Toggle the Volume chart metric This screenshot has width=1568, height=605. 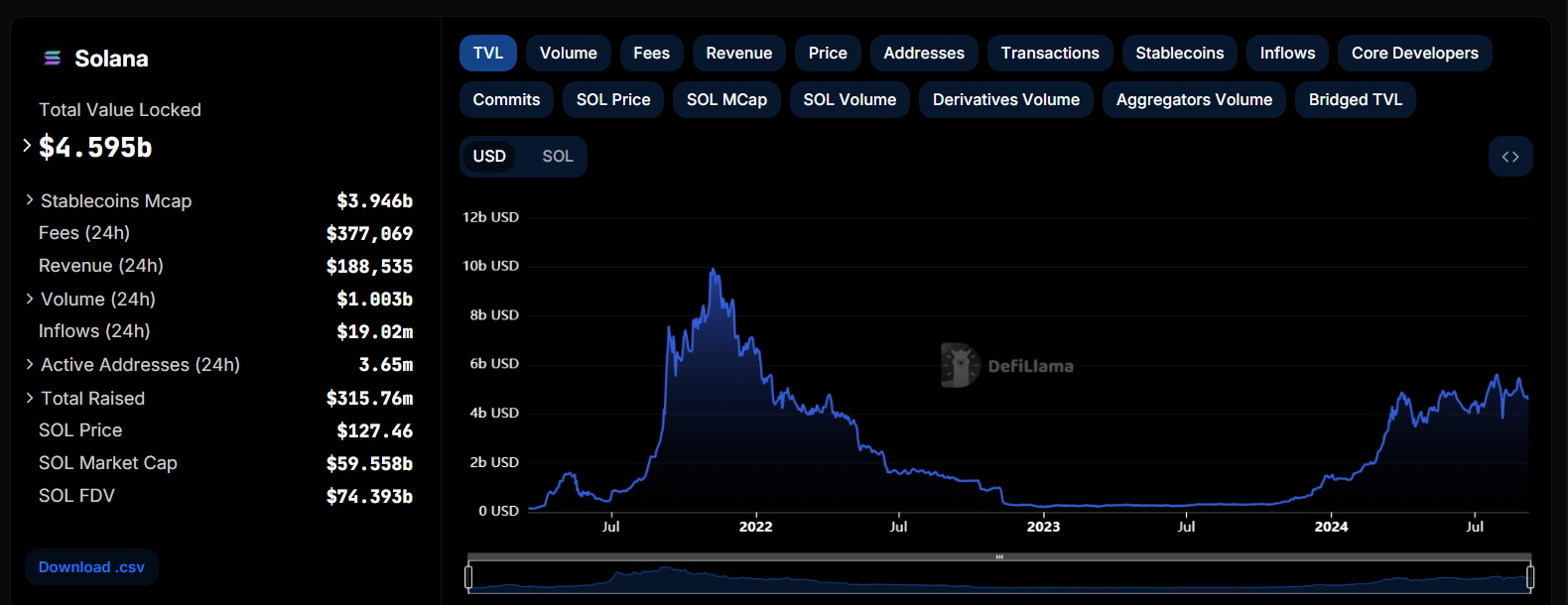click(569, 54)
